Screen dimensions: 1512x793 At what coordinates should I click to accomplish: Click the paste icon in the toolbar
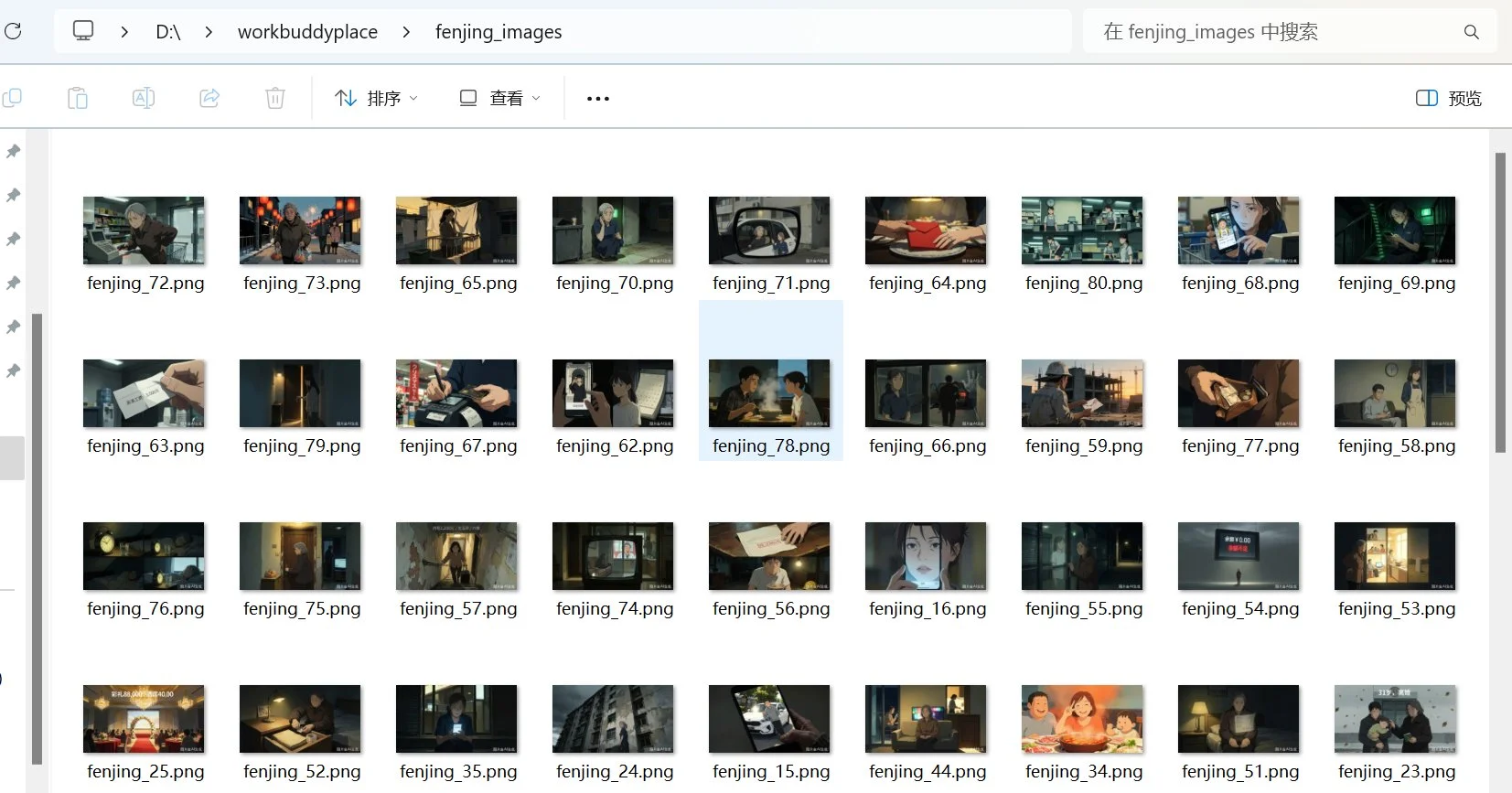78,98
